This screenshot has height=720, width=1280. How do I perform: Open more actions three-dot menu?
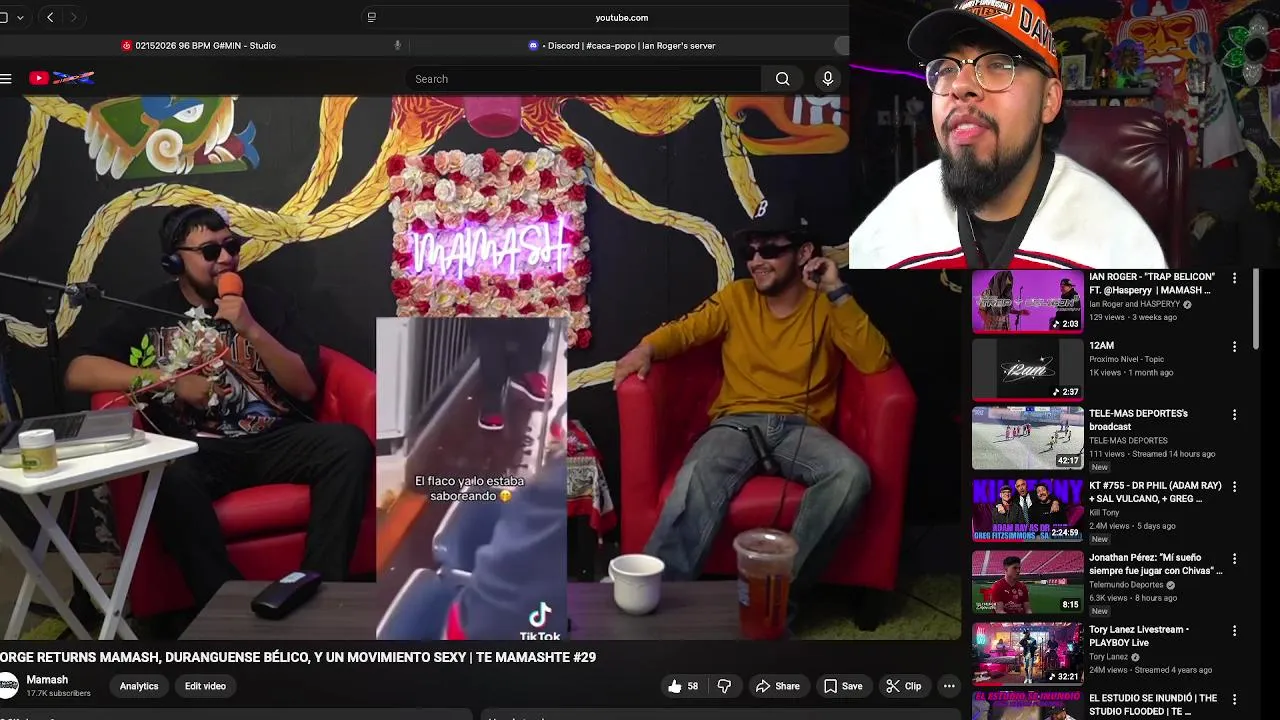[x=949, y=686]
